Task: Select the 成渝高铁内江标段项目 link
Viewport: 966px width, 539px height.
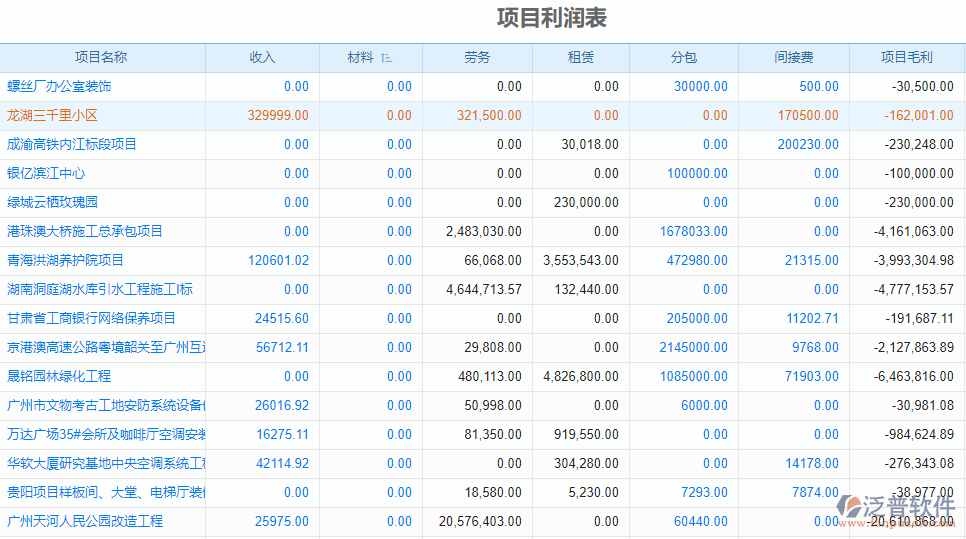Action: tap(72, 145)
